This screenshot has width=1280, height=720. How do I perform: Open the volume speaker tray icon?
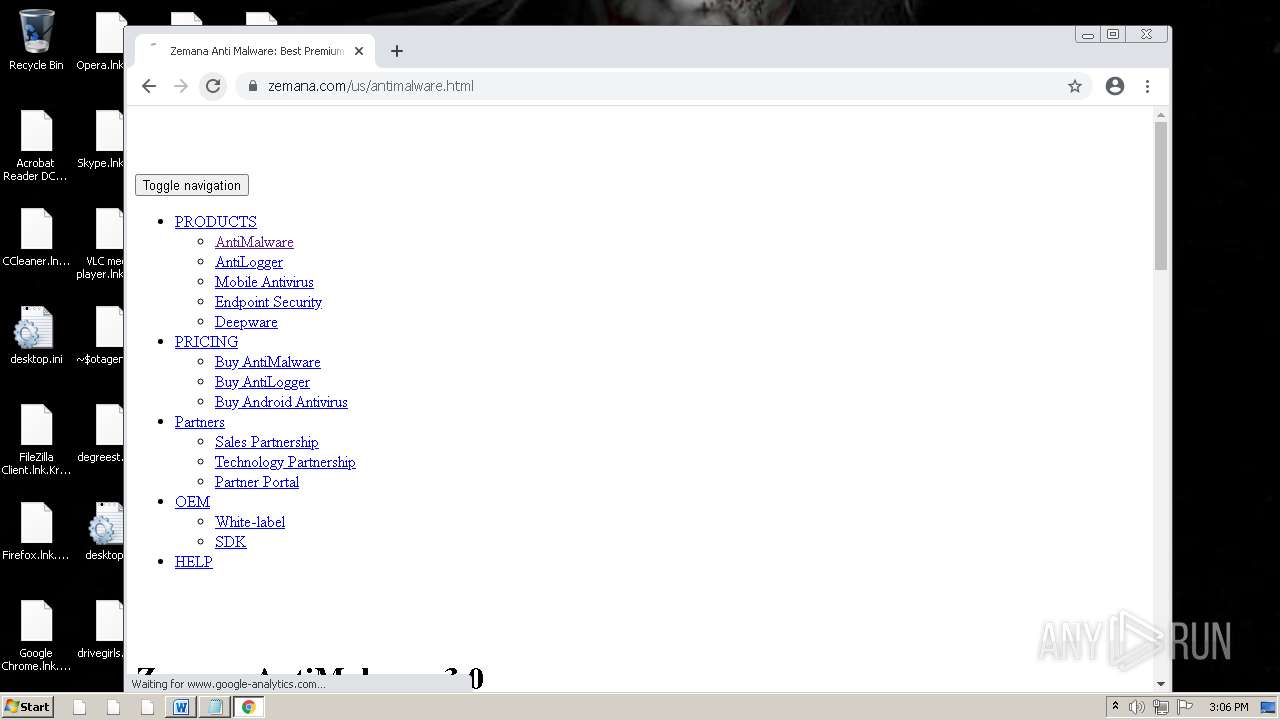pos(1137,707)
